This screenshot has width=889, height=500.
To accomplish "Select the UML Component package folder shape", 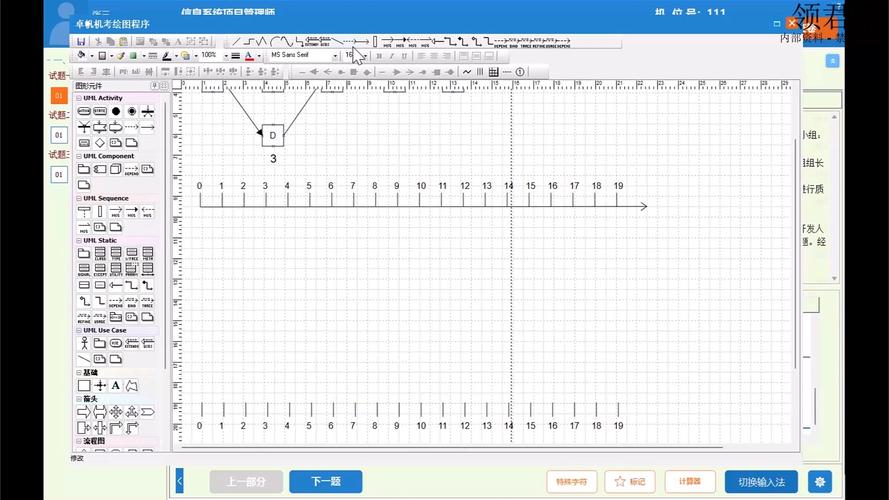I will 84,169.
